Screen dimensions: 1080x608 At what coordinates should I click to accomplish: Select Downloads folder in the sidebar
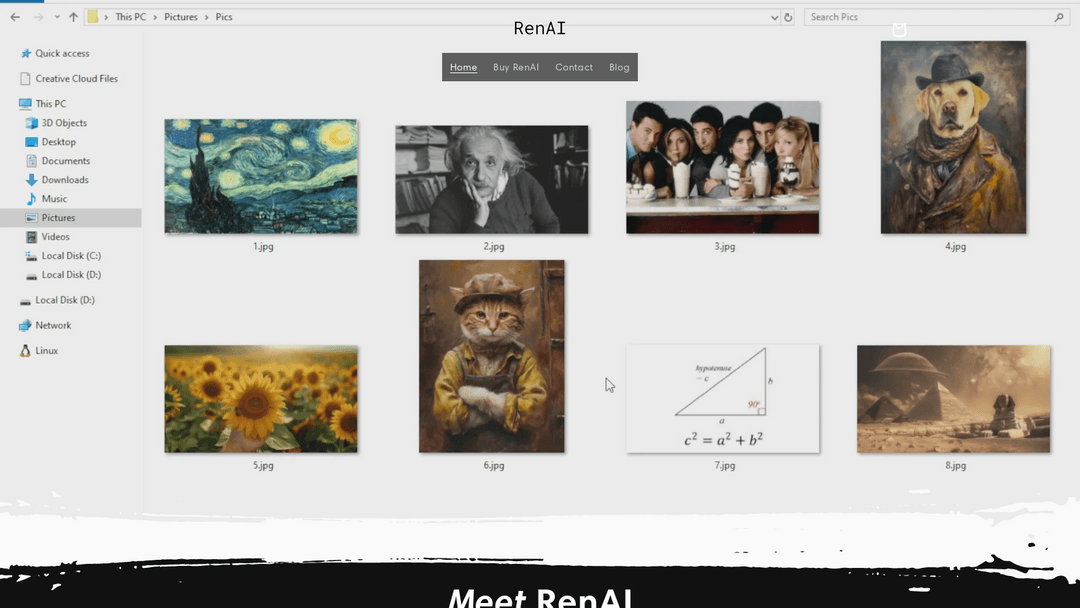pos(65,180)
